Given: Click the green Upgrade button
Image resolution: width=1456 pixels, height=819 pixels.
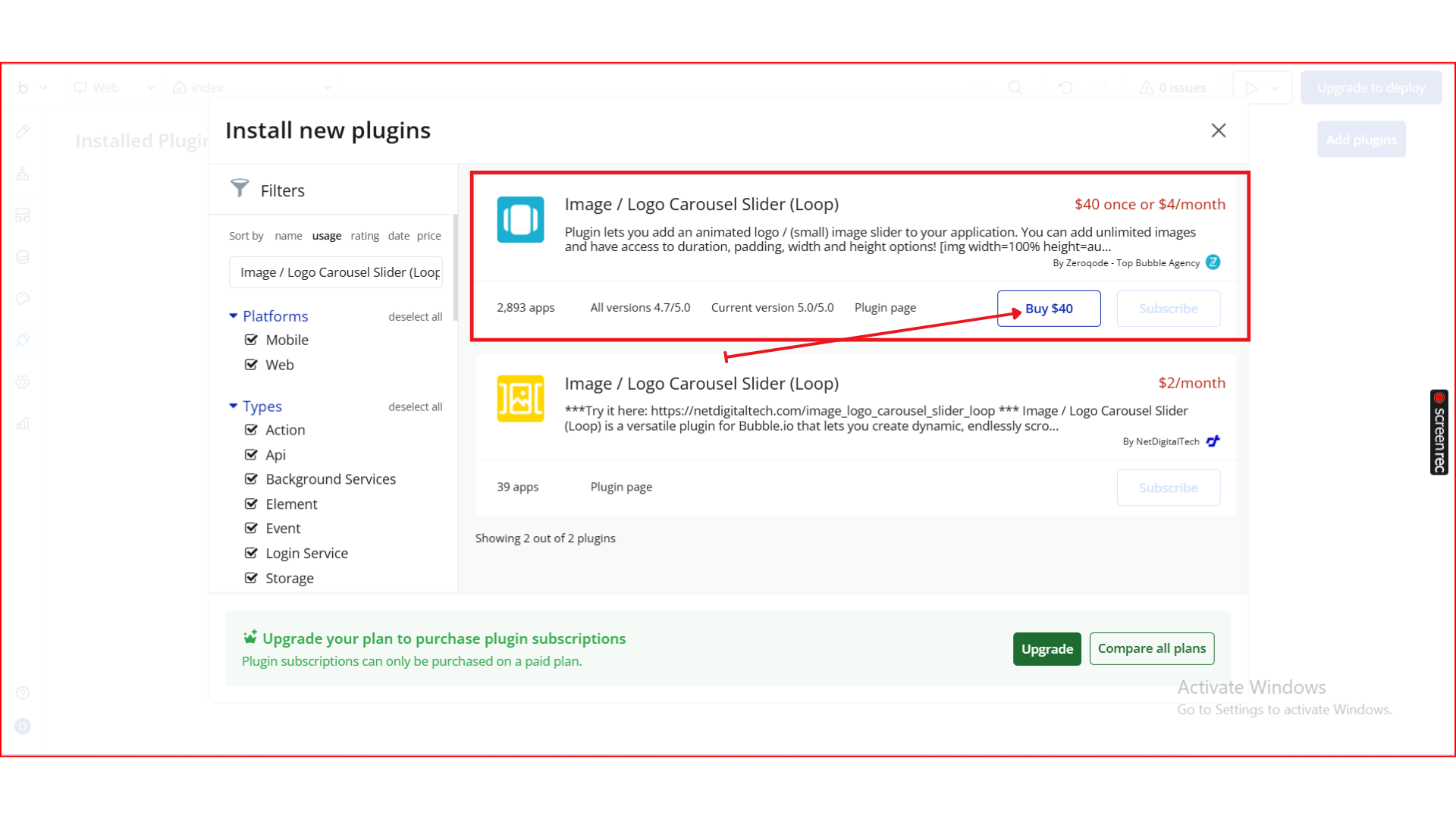Looking at the screenshot, I should pyautogui.click(x=1046, y=649).
